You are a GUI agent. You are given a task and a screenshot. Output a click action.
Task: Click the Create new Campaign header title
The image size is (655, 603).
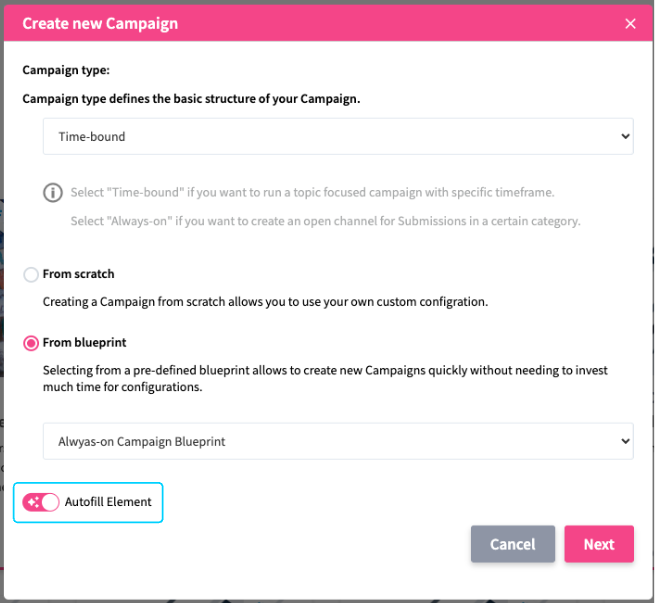coord(100,24)
